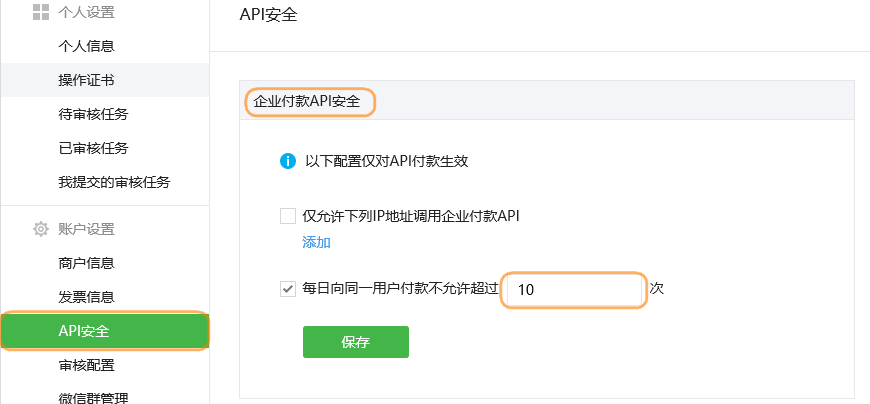The height and width of the screenshot is (404, 870).
Task: Focus the payment count limit input field
Action: tap(574, 290)
